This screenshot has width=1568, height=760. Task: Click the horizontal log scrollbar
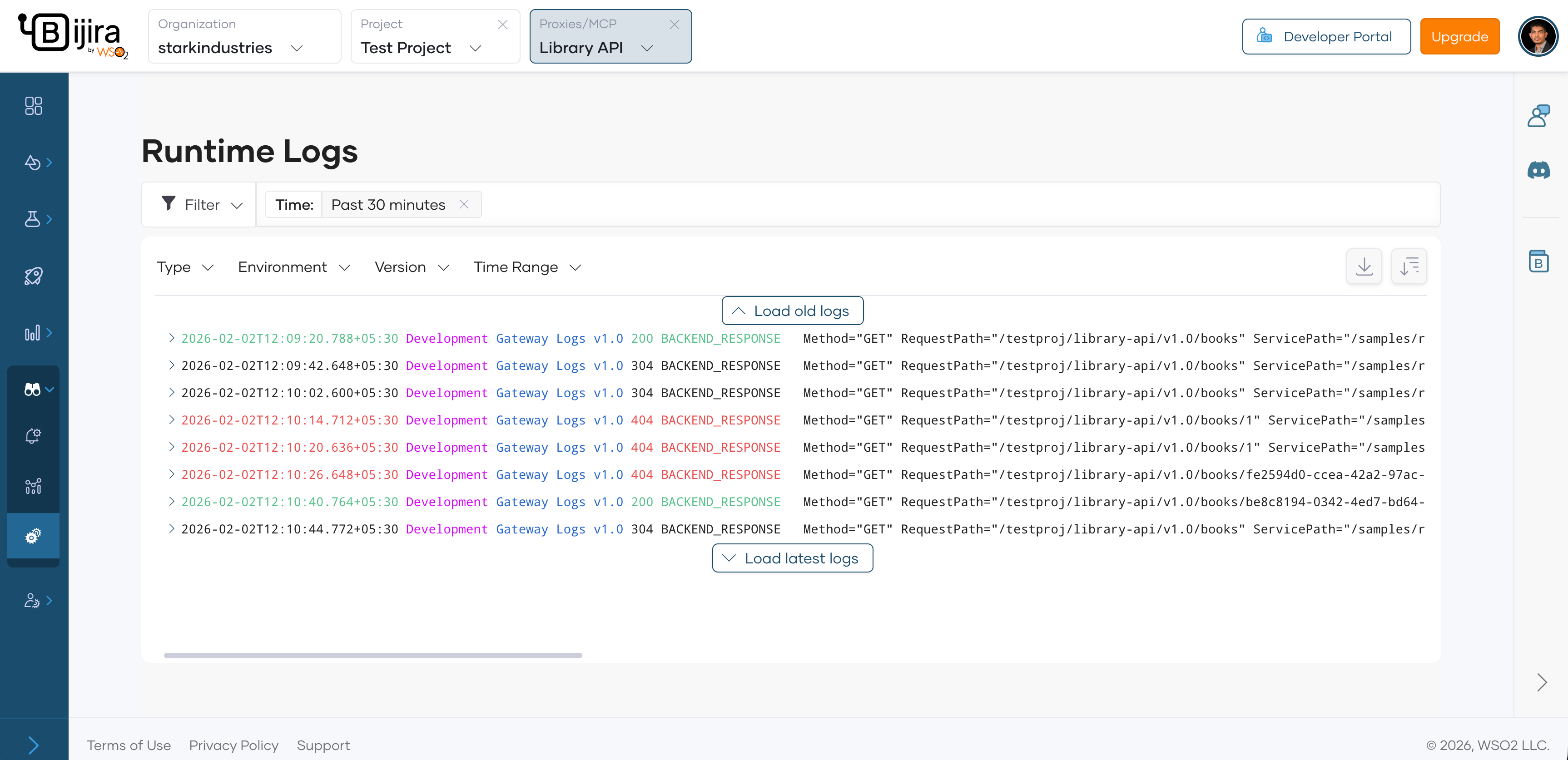372,655
